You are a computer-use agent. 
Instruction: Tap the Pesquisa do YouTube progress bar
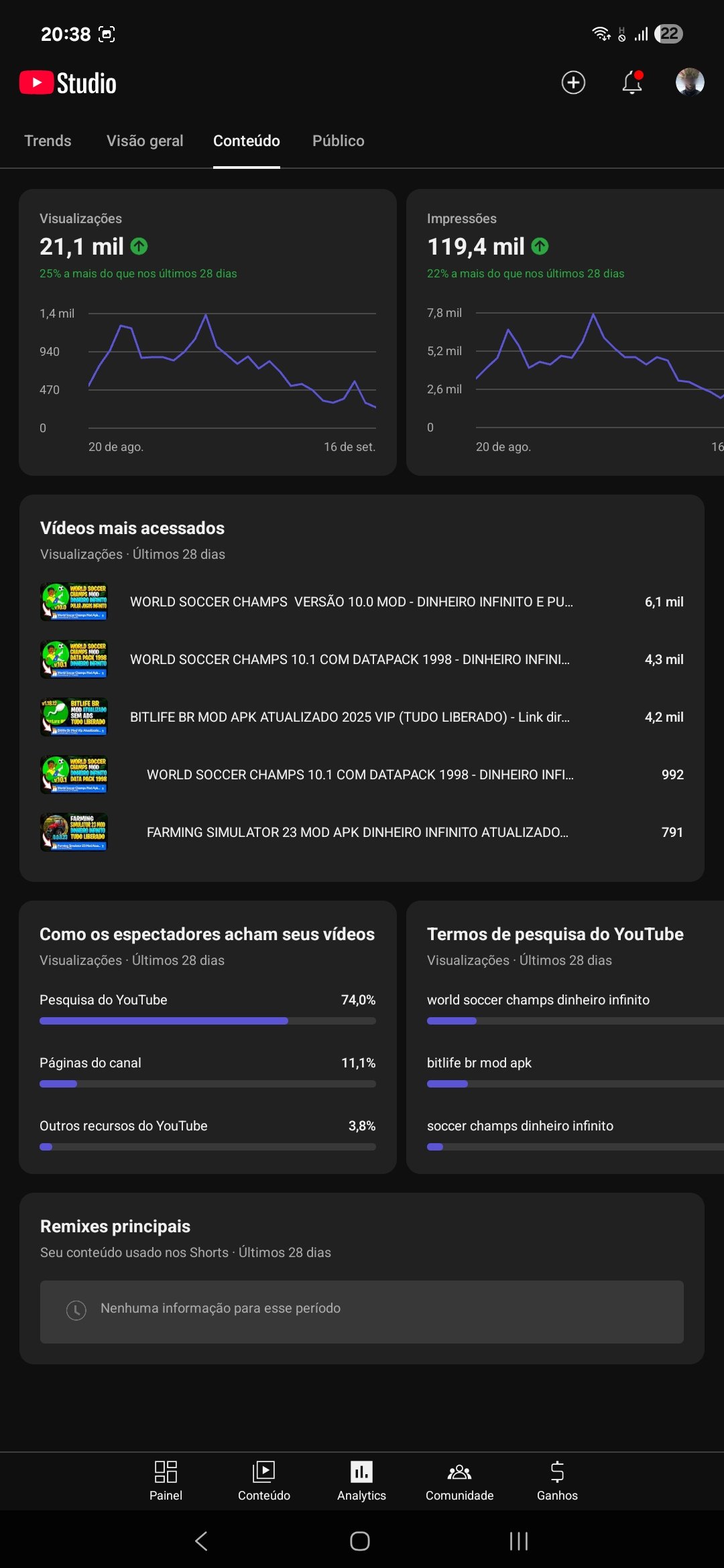tap(207, 1021)
